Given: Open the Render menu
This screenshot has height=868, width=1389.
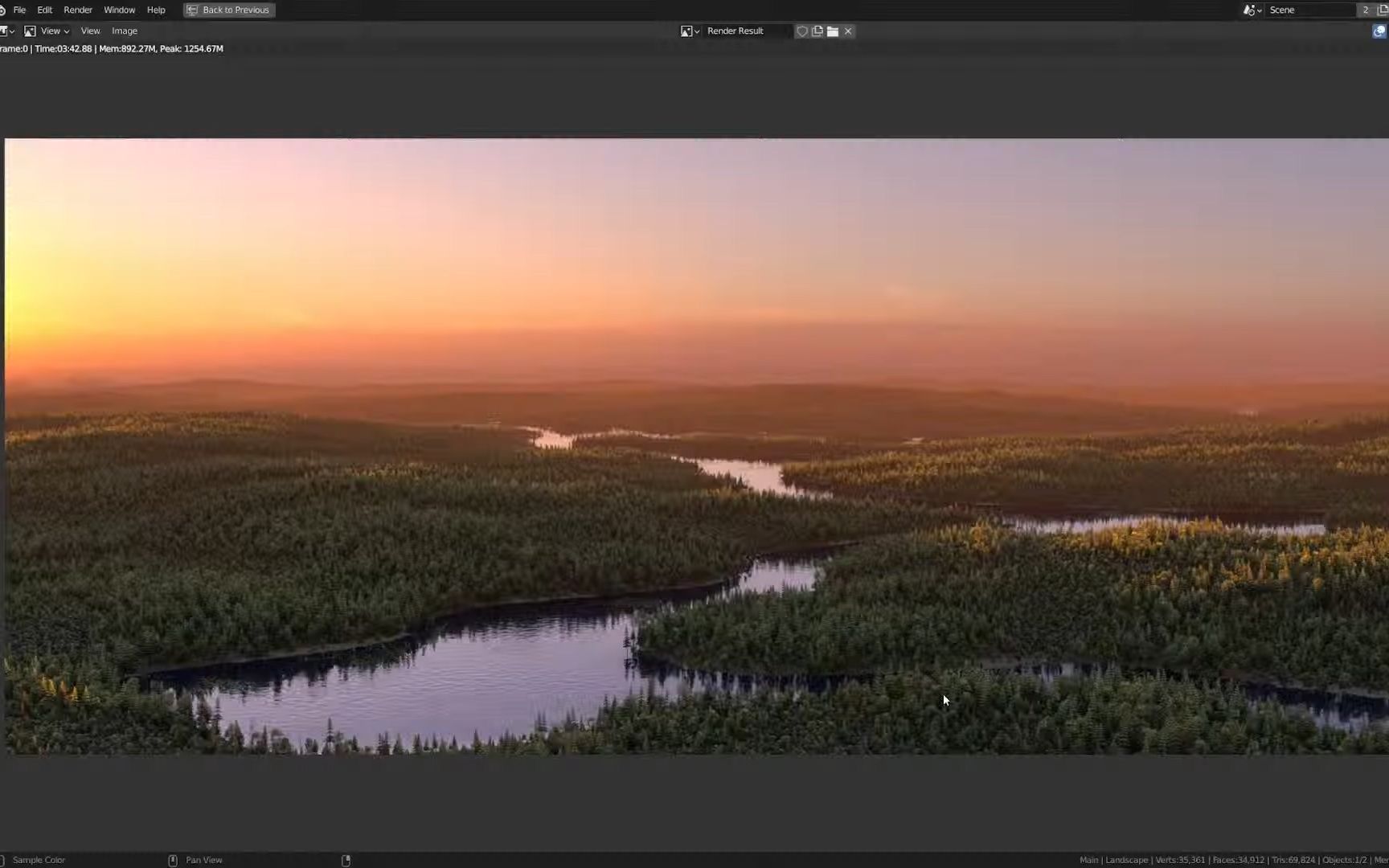Looking at the screenshot, I should coord(77,10).
